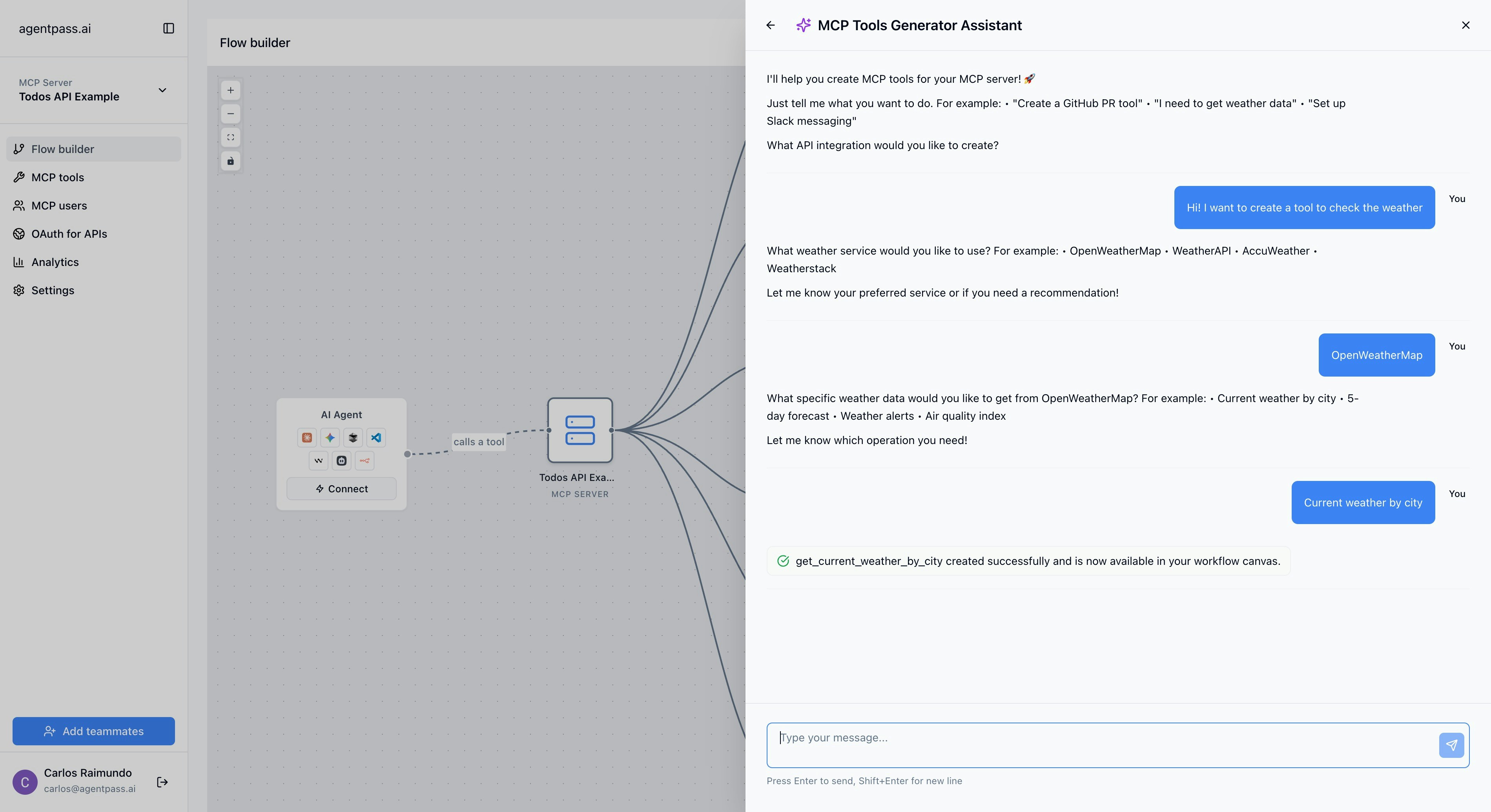The width and height of the screenshot is (1491, 812).
Task: Go back using the assistant's arrow
Action: click(x=770, y=25)
